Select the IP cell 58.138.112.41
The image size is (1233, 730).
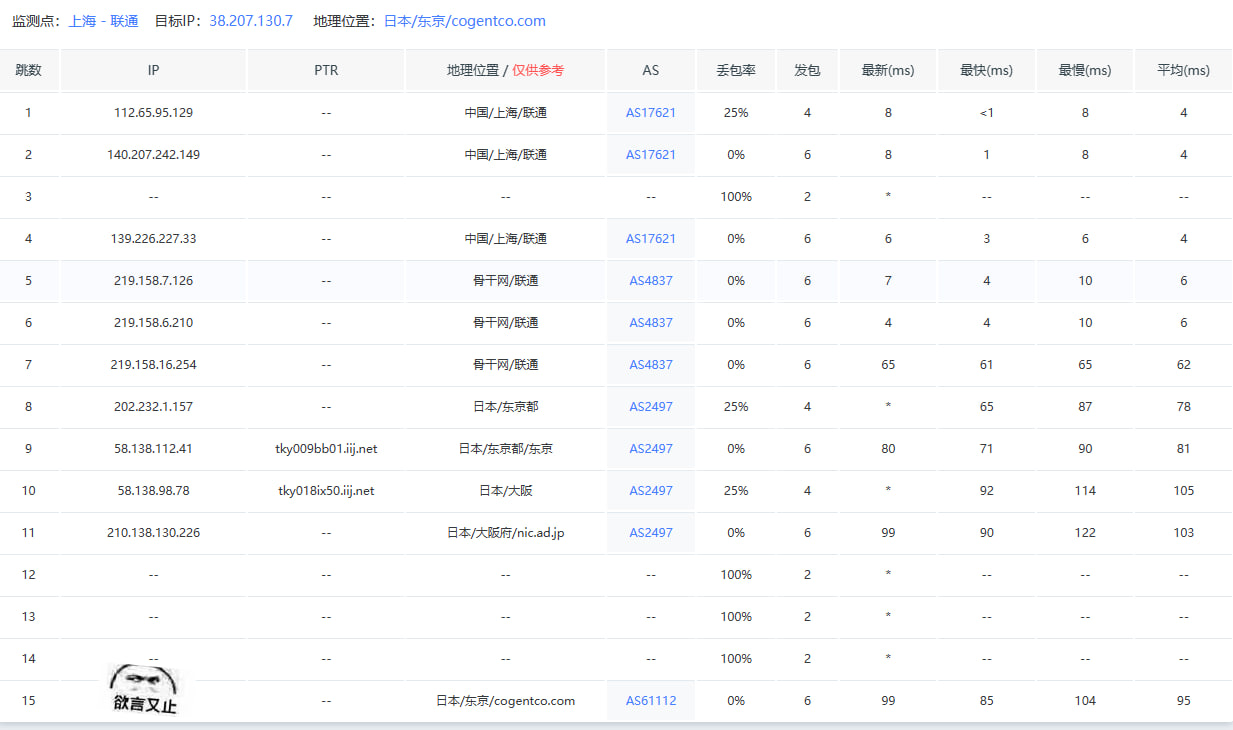(x=153, y=449)
